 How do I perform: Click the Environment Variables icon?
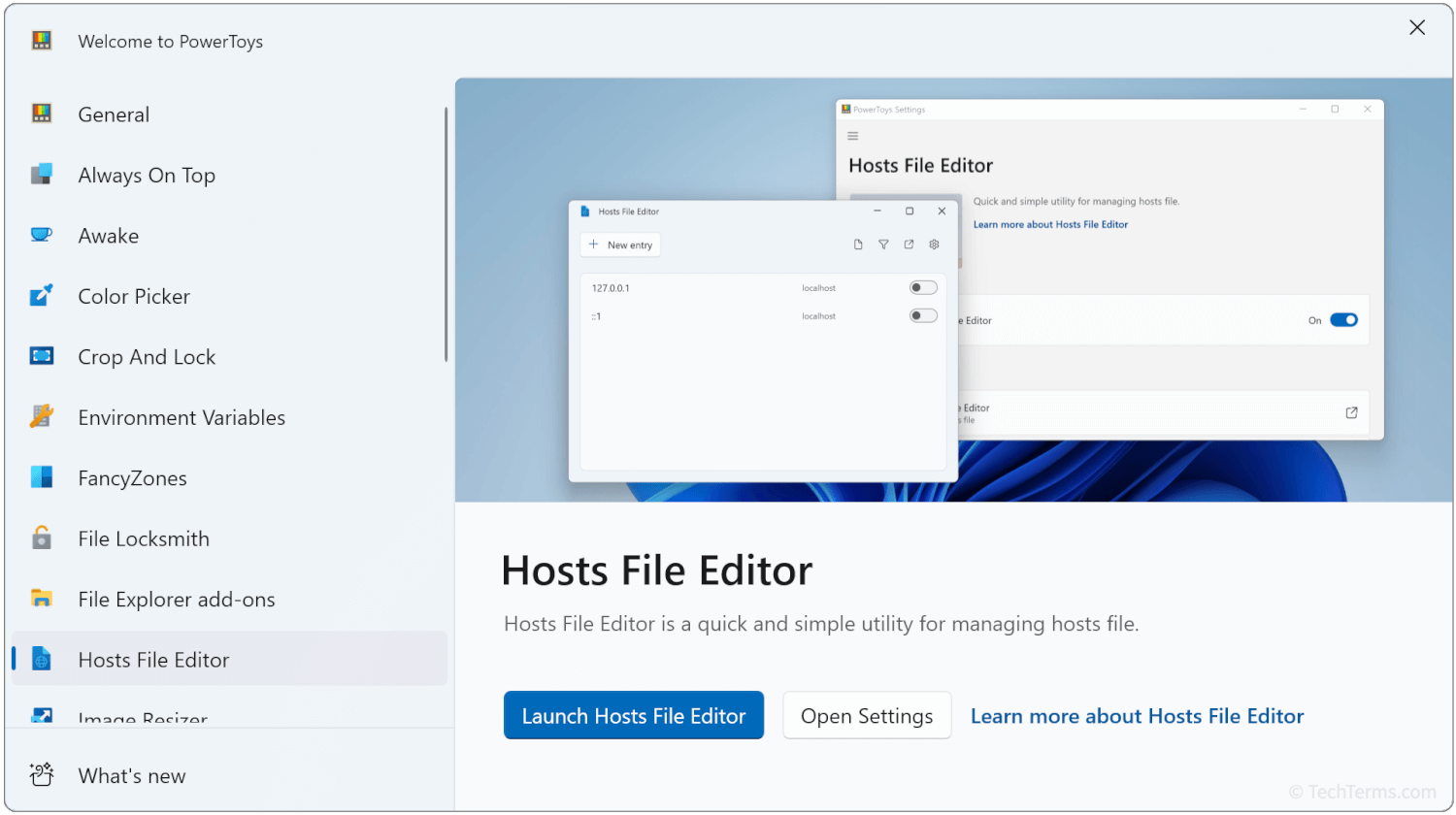42,416
